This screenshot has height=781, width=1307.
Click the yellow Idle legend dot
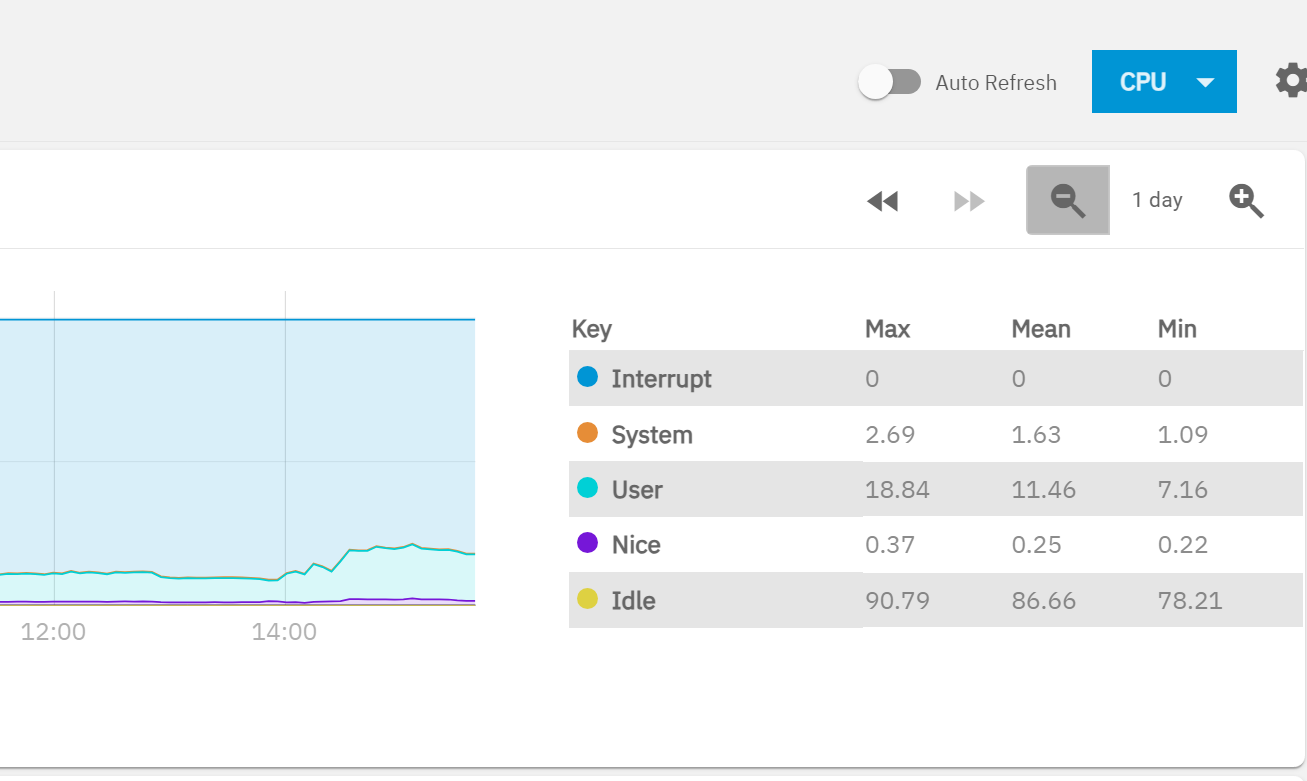pos(588,599)
